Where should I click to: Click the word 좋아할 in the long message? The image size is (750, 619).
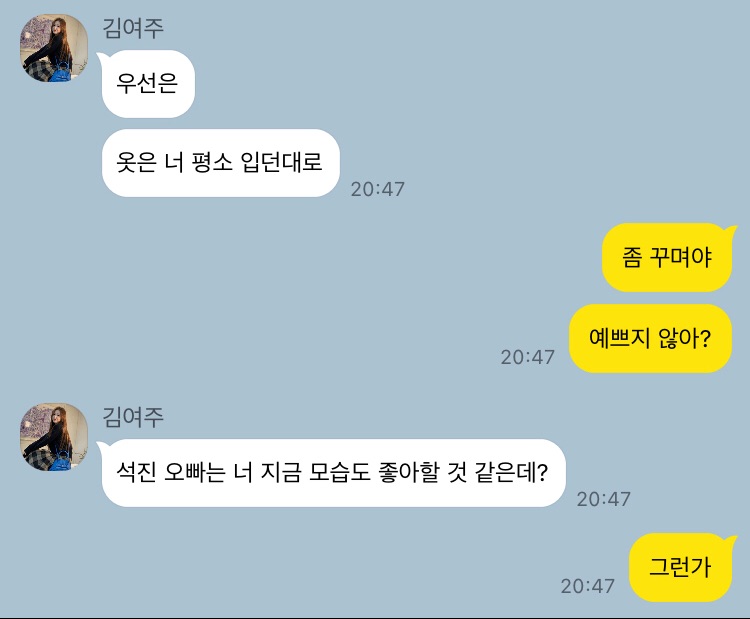(x=409, y=473)
